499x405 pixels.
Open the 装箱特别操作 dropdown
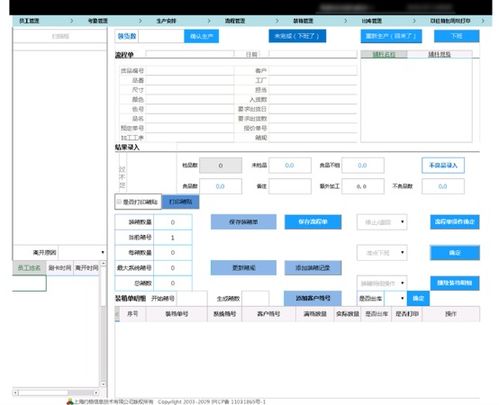point(382,283)
